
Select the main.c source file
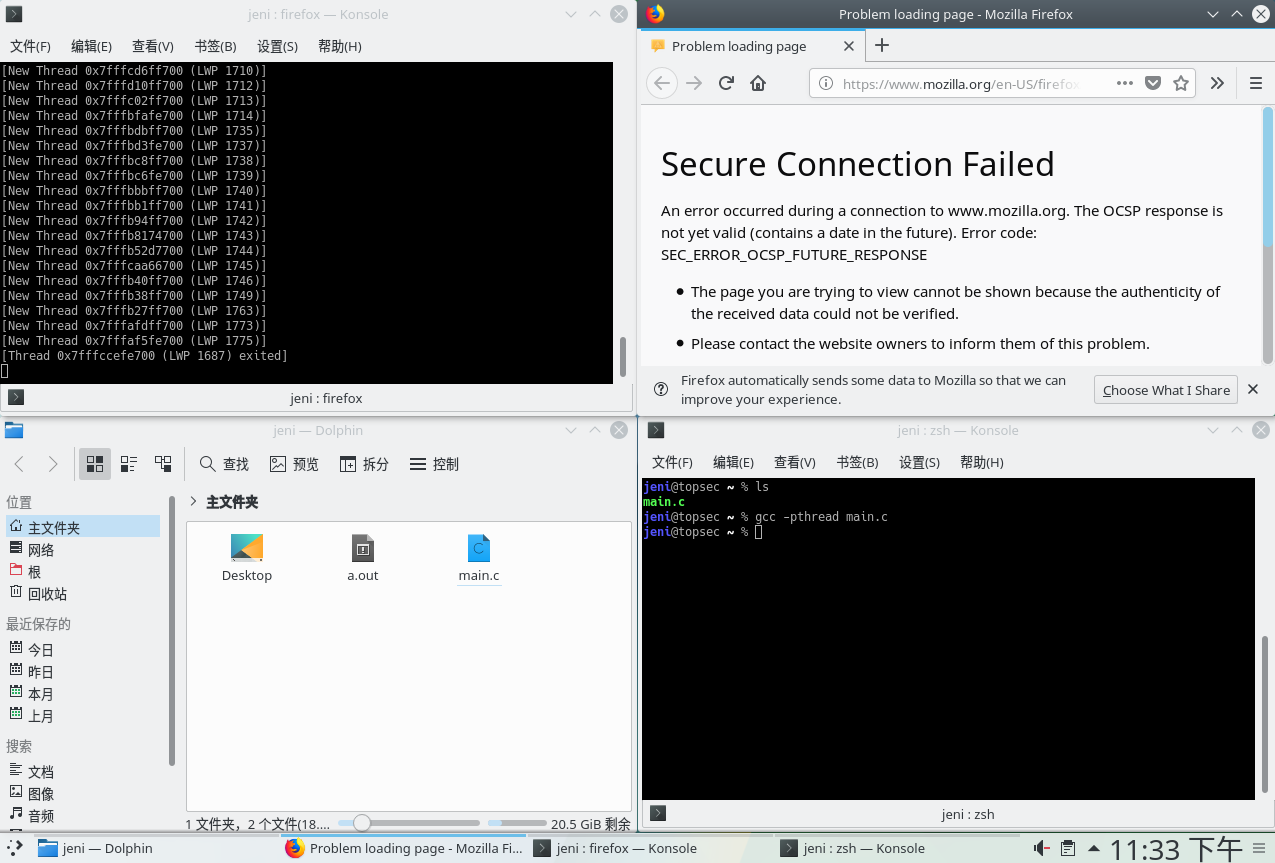pyautogui.click(x=479, y=558)
